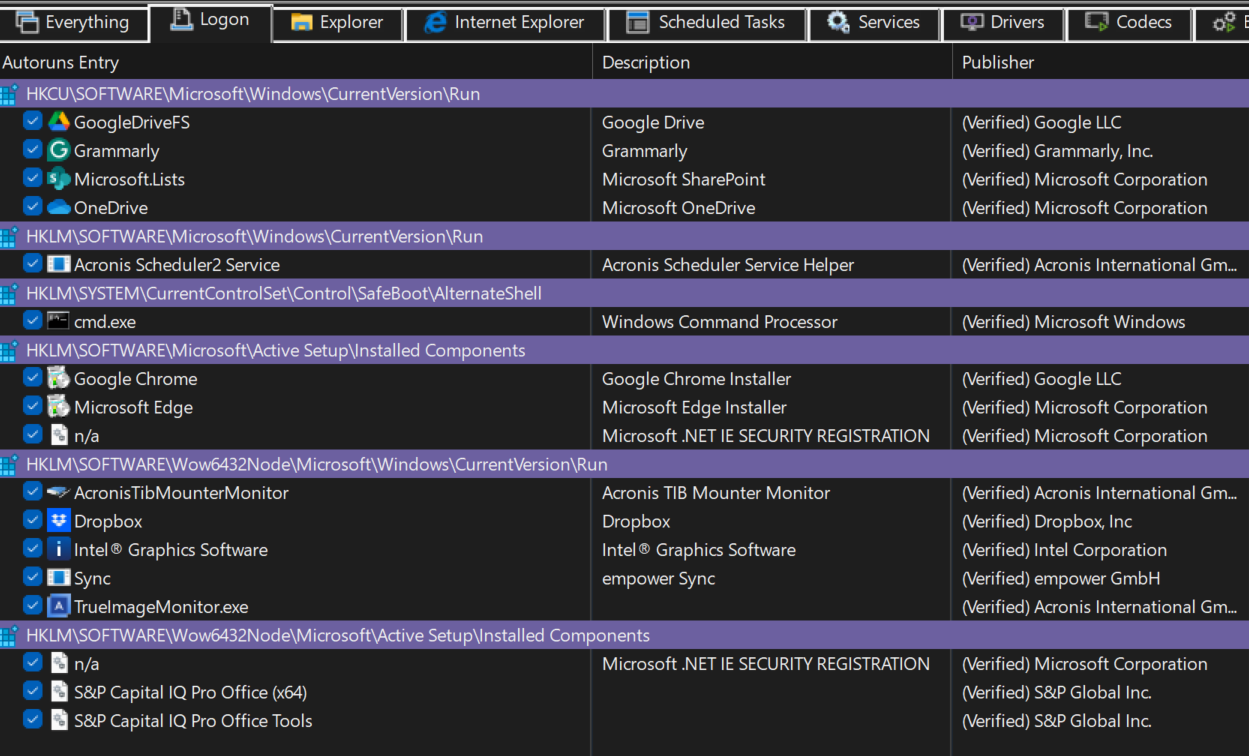
Task: Switch to the Drivers tab
Action: [1003, 22]
